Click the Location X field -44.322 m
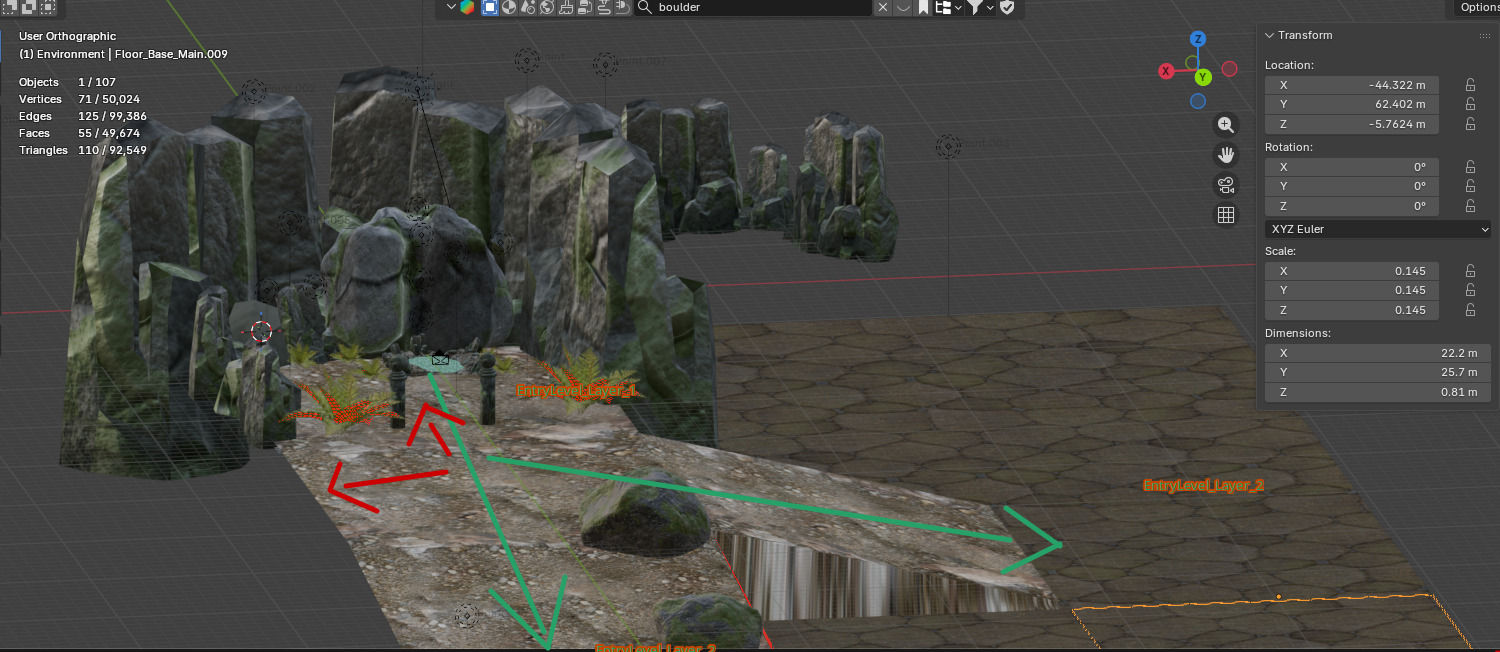1500x652 pixels. [x=1352, y=85]
